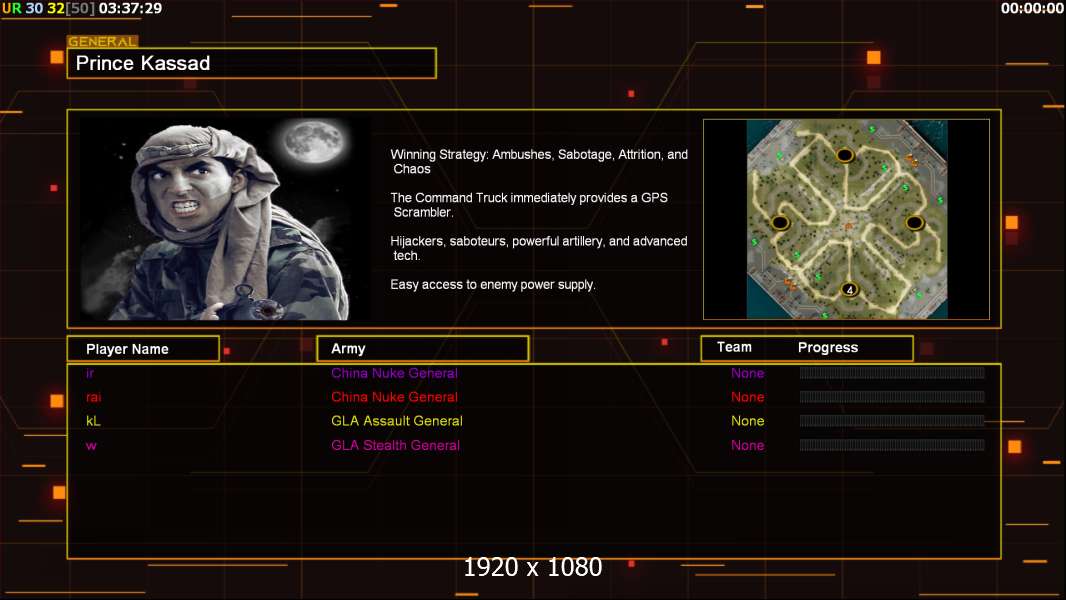Image resolution: width=1066 pixels, height=600 pixels.
Task: Click the Team 'None' value for kL
Action: pyautogui.click(x=747, y=421)
